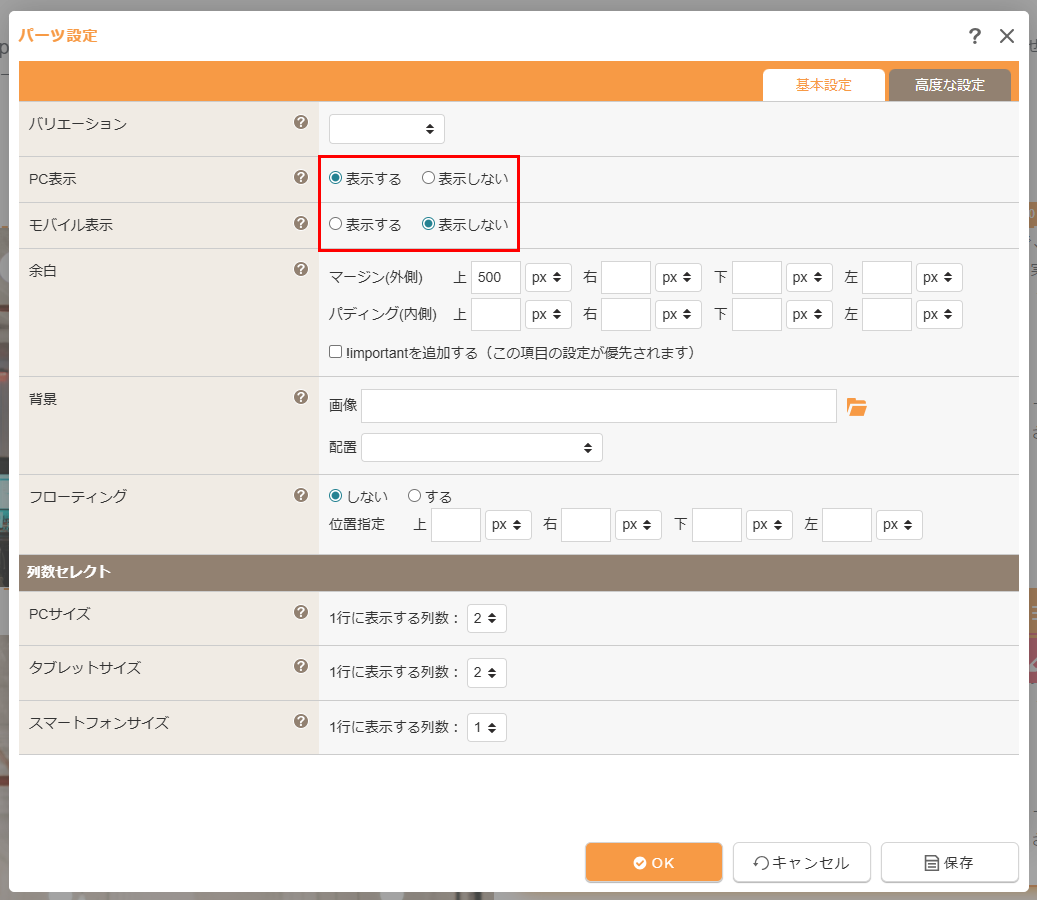This screenshot has height=900, width=1037.
Task: Click the 列数セレクト section header
Action: [518, 572]
